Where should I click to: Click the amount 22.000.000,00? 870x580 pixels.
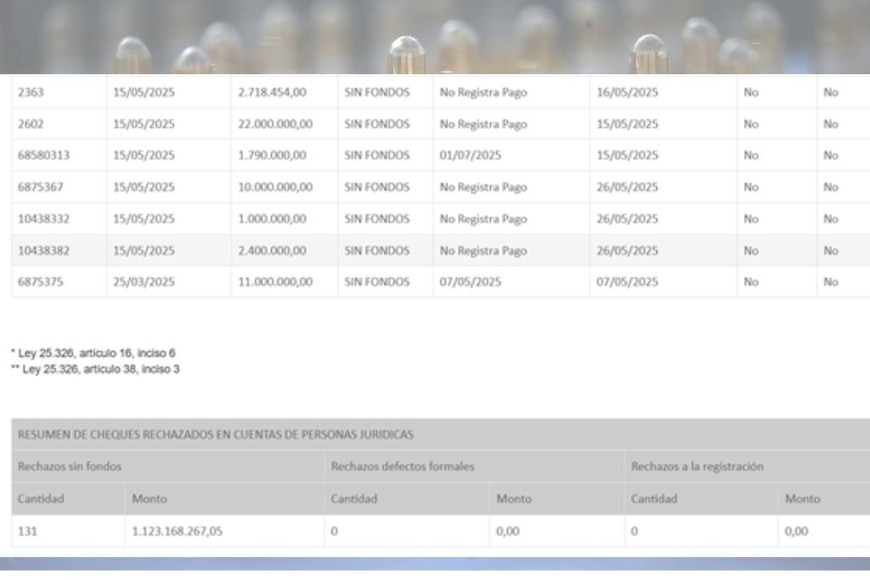pos(275,124)
